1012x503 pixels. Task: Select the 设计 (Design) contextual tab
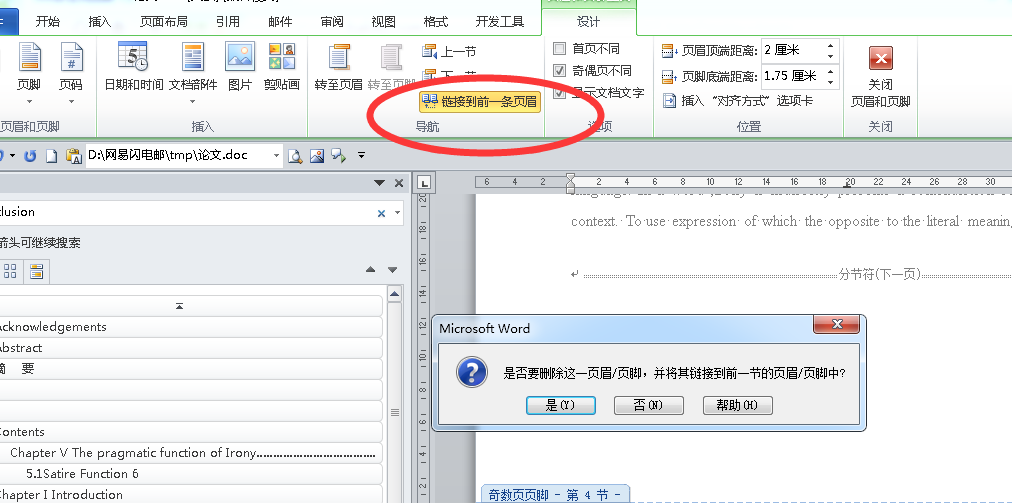point(589,21)
